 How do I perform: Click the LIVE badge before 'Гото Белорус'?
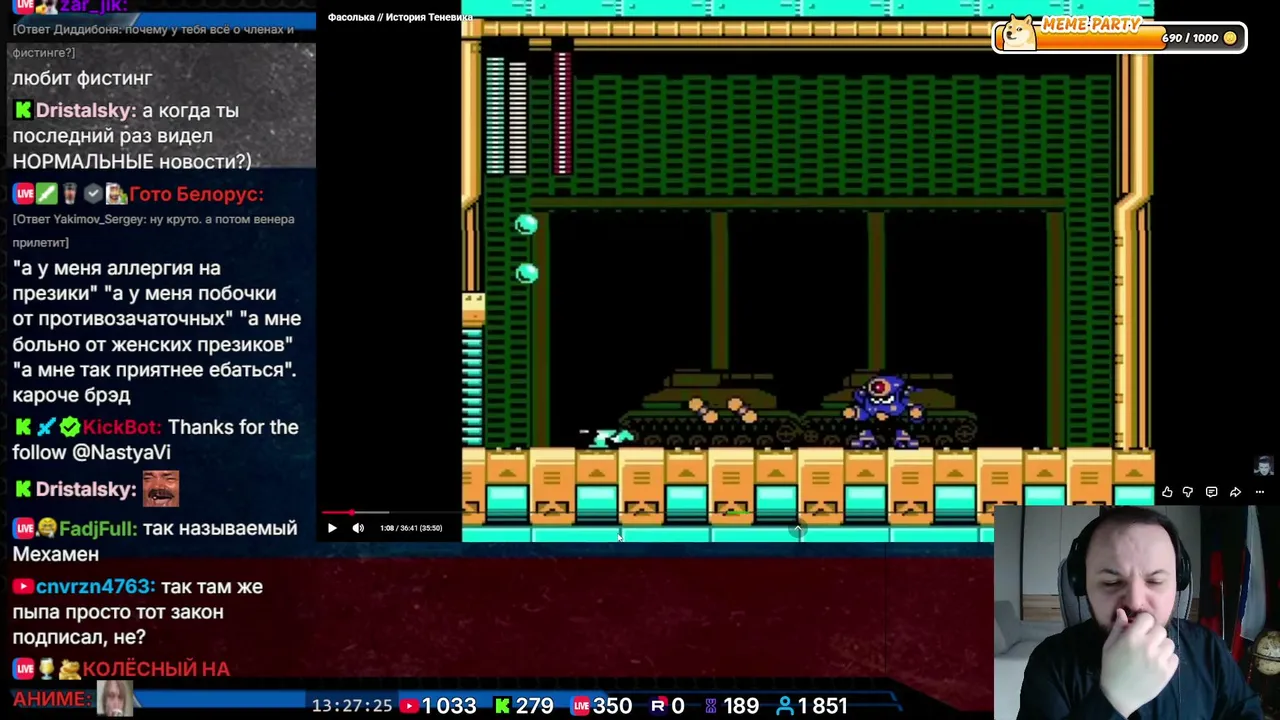23,194
